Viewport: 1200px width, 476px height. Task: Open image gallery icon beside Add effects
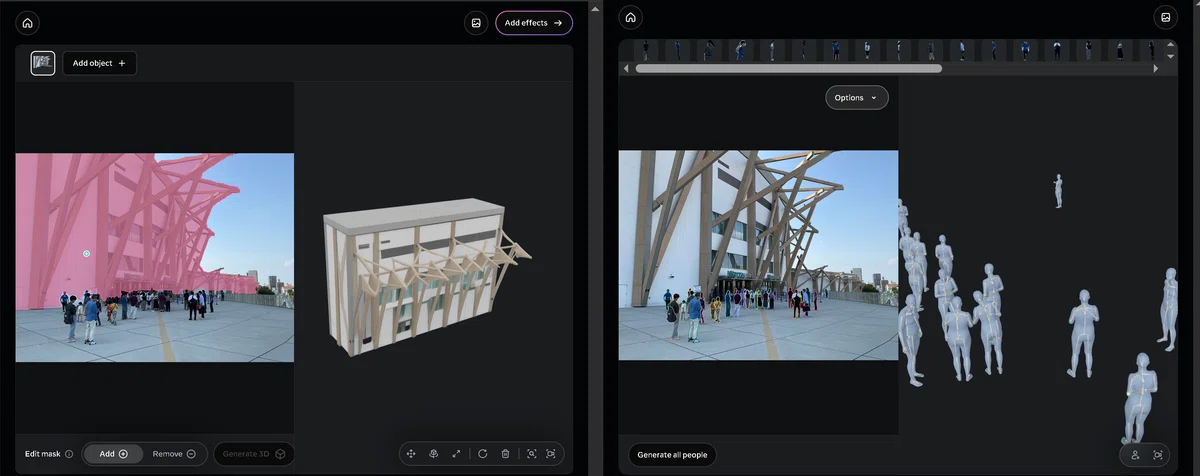point(476,22)
